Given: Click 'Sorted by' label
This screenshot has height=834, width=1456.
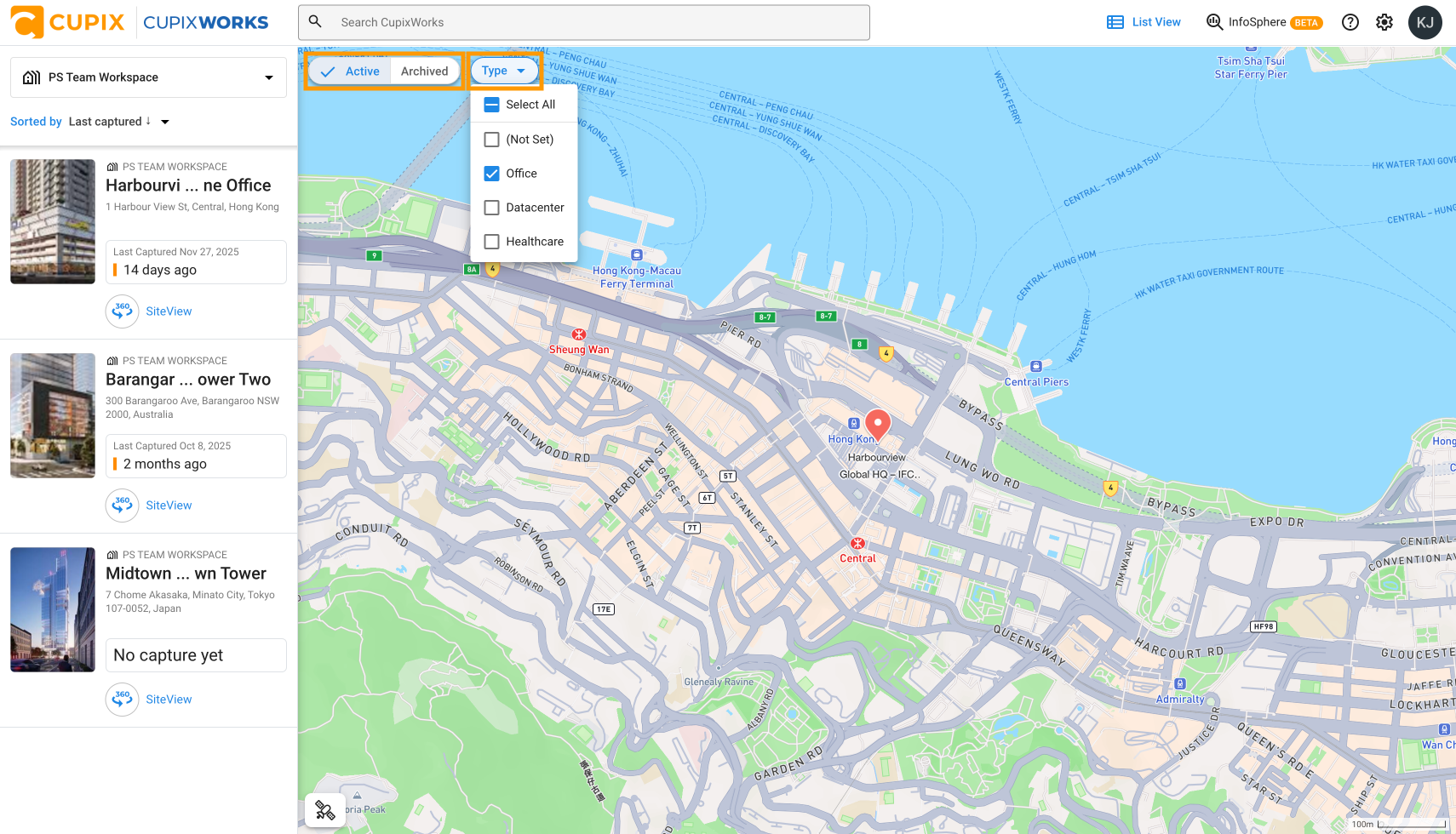Looking at the screenshot, I should point(36,122).
